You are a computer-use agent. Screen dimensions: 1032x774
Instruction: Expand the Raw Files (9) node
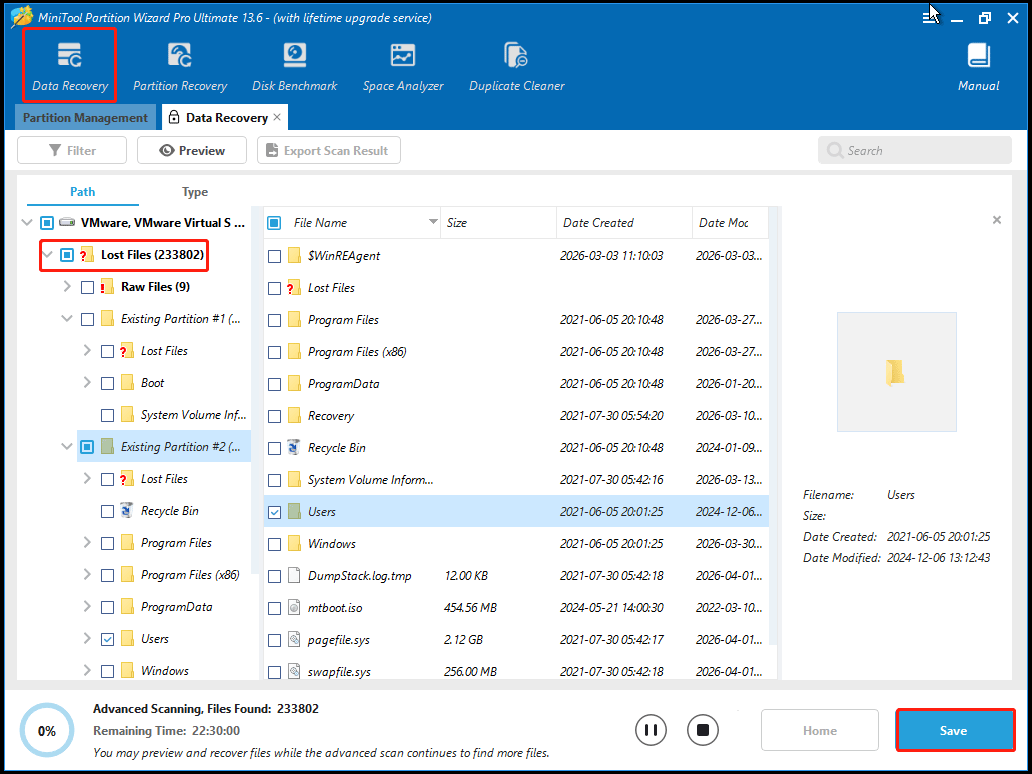(66, 286)
